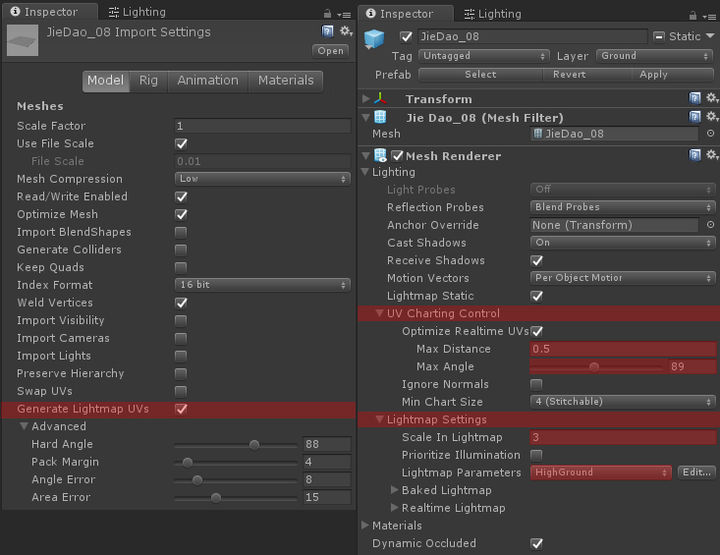
Task: Click the Scale In Lightmap input field
Action: point(622,437)
